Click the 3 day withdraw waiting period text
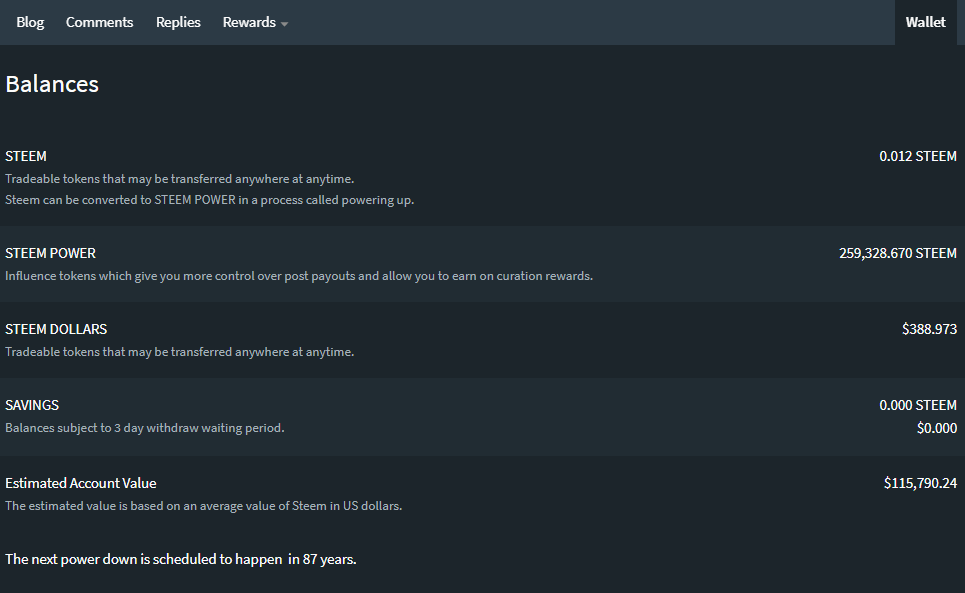The width and height of the screenshot is (965, 593). (145, 428)
